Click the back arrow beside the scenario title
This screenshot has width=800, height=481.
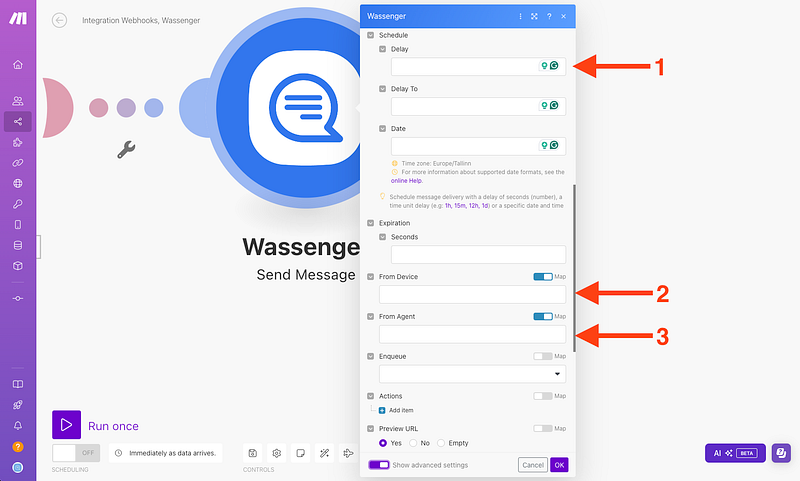tap(60, 20)
